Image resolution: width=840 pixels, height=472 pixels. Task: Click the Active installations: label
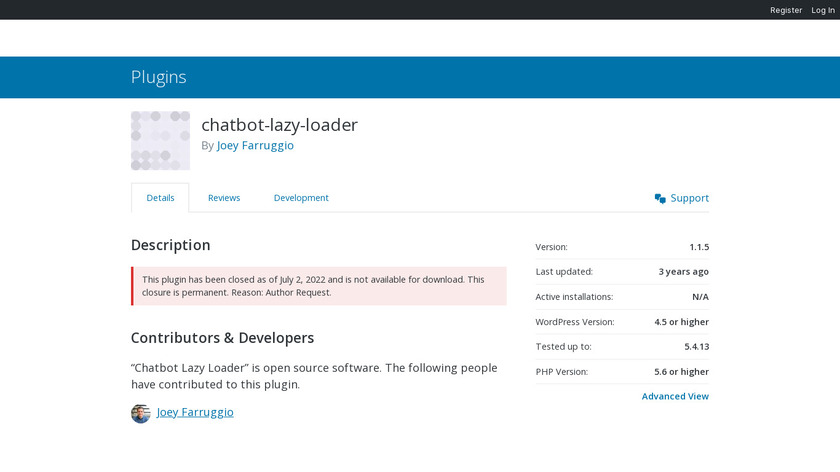574,297
